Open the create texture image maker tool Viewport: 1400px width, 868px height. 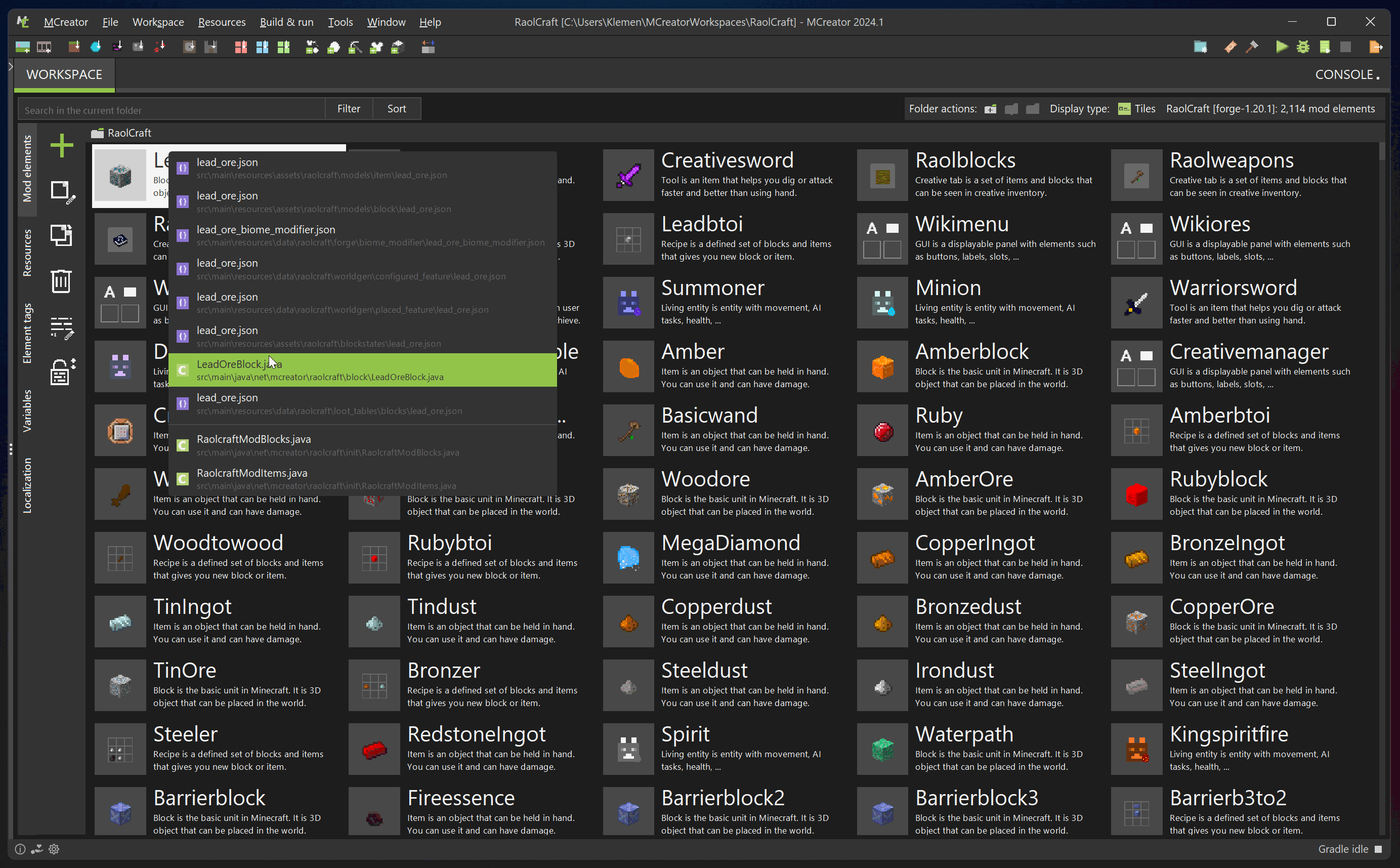coord(22,47)
